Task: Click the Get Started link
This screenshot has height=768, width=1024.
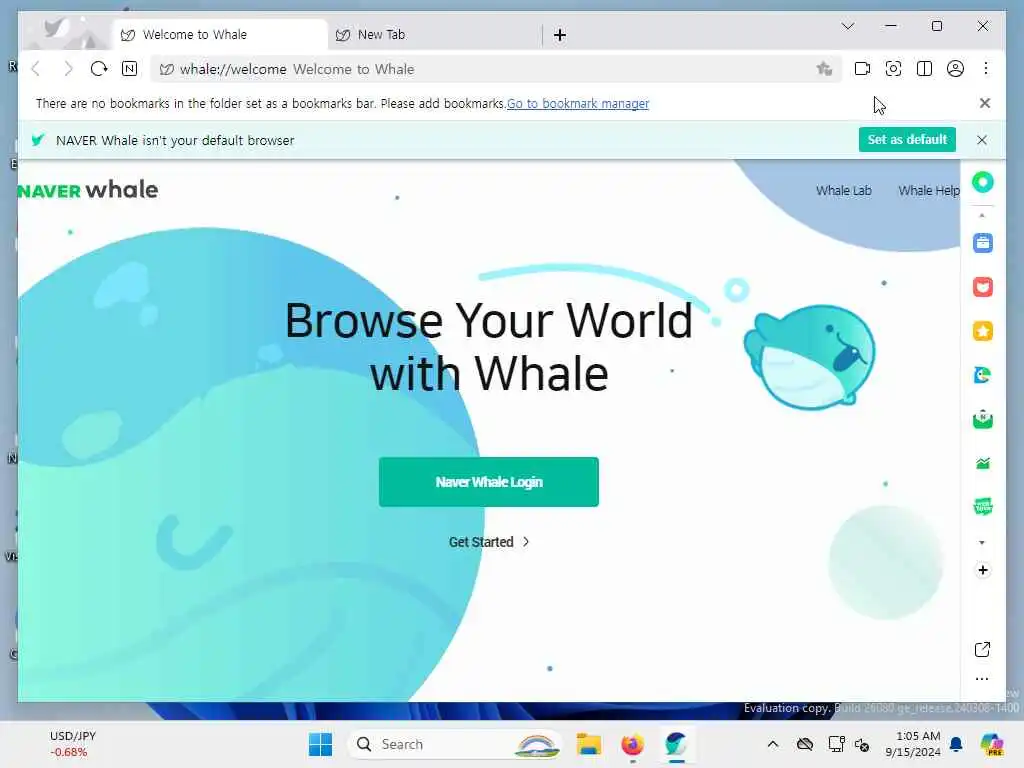Action: (x=488, y=542)
